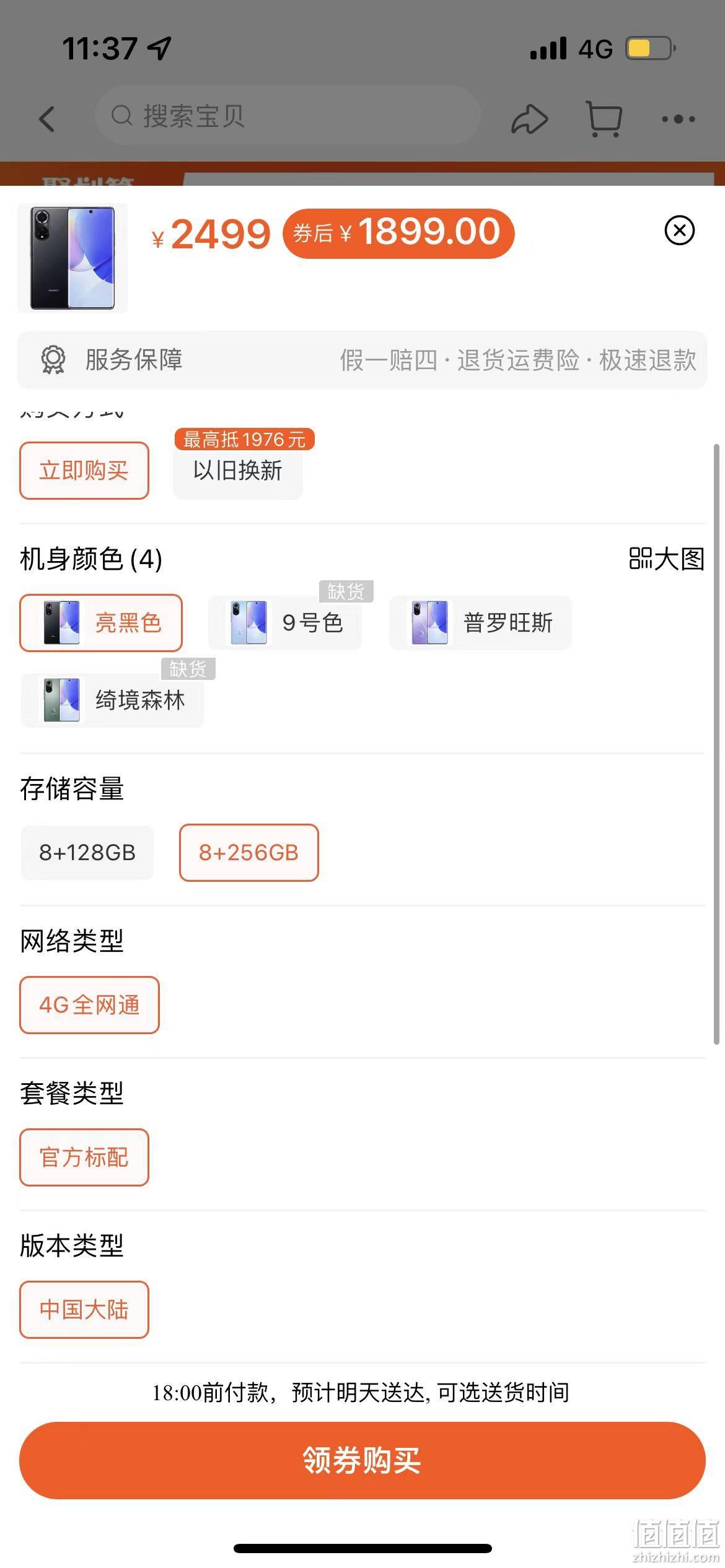This screenshot has width=725, height=1568.
Task: Select the 4G全网通 network type
Action: tap(89, 1005)
